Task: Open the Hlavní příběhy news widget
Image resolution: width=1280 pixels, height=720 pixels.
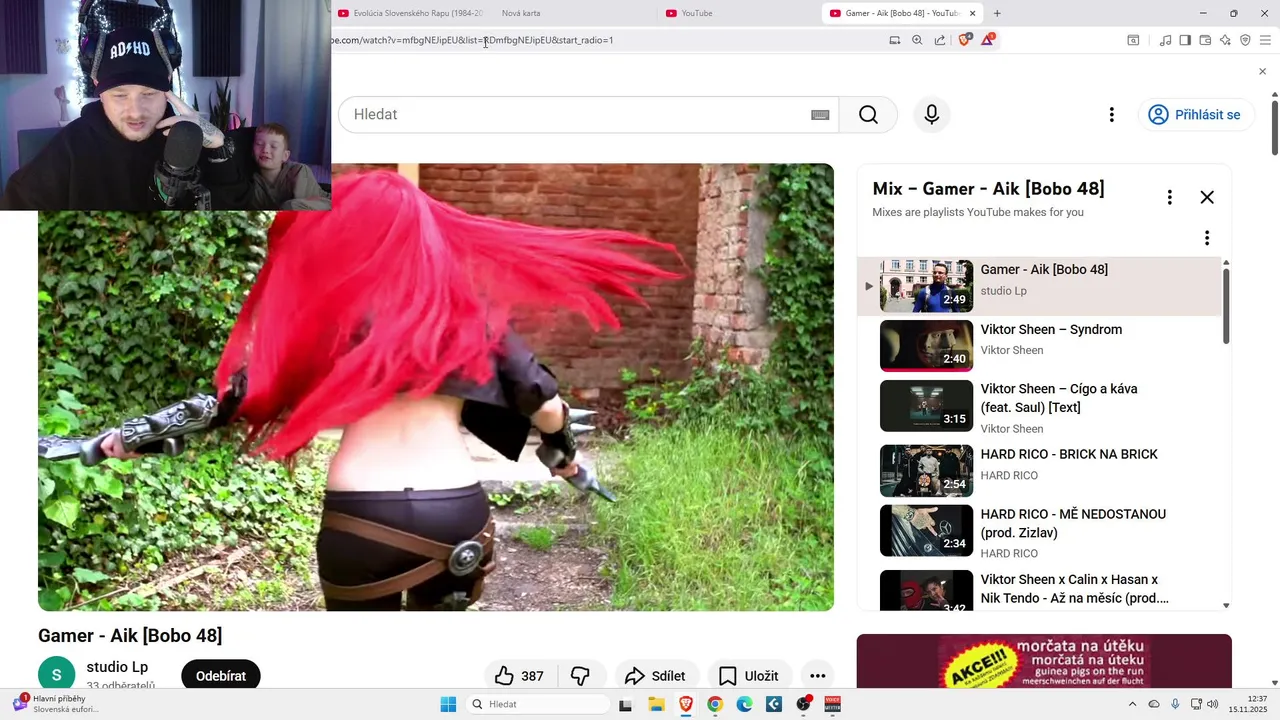Action: (x=55, y=704)
